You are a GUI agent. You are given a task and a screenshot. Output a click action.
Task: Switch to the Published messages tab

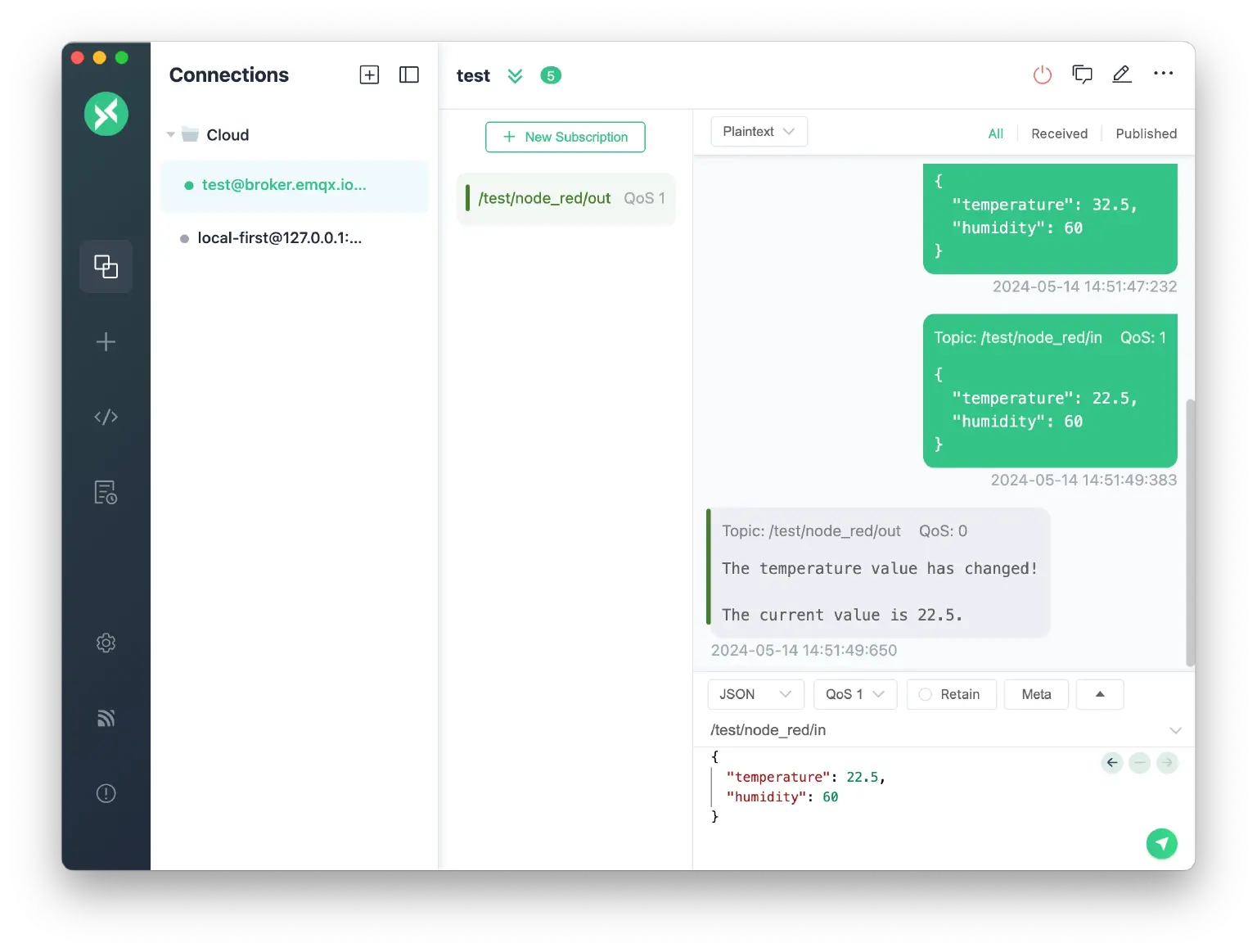tap(1146, 133)
